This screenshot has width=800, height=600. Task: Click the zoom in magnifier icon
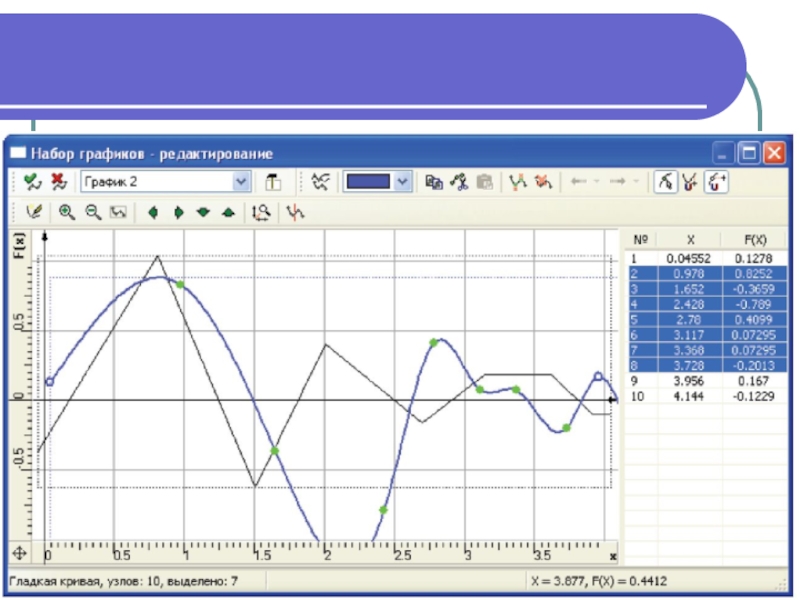pos(67,212)
